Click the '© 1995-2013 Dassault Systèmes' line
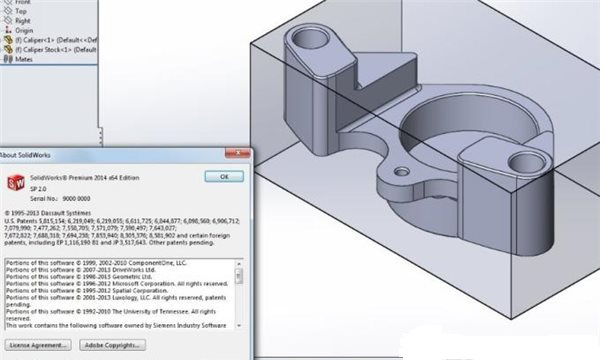 pyautogui.click(x=47, y=213)
